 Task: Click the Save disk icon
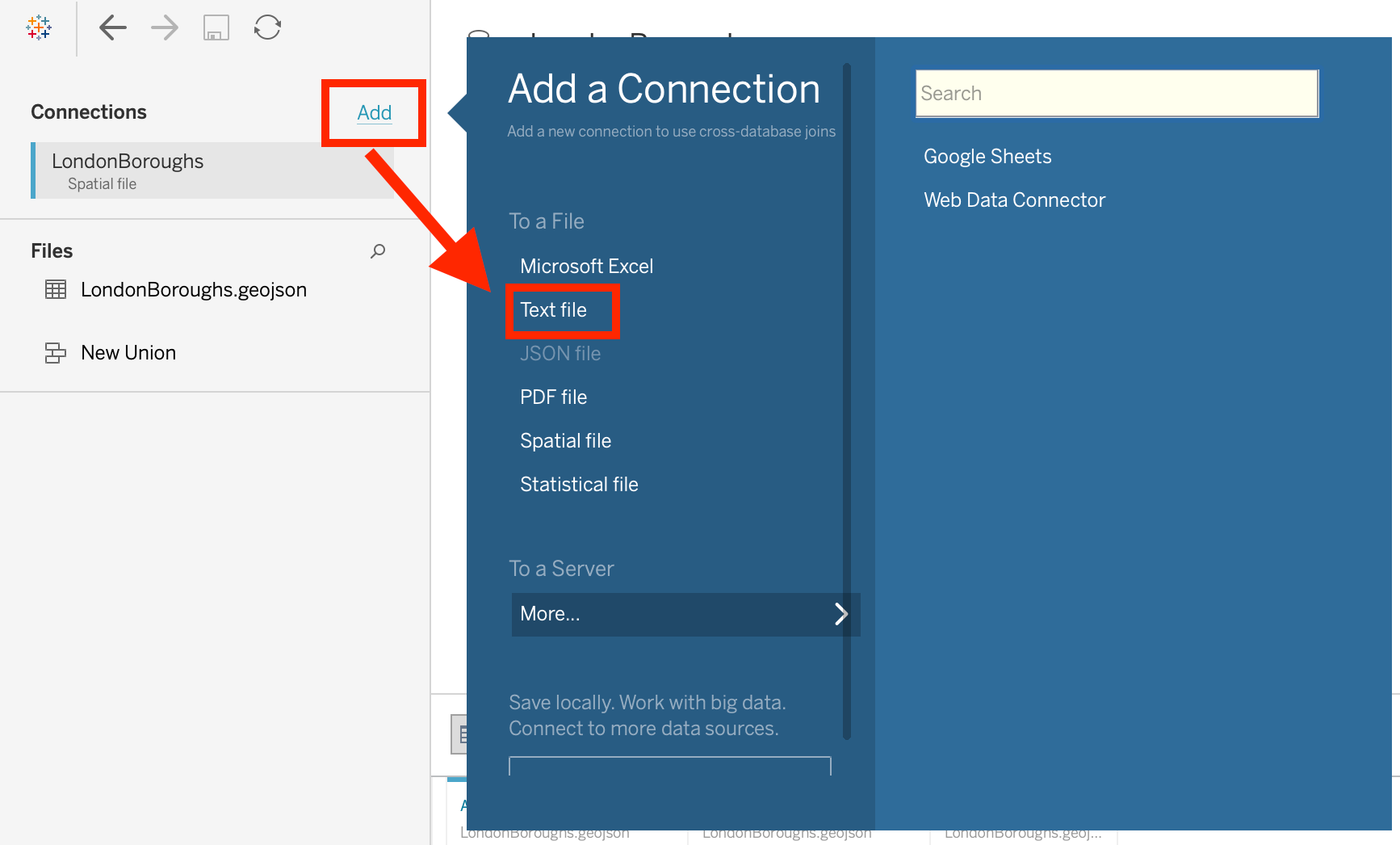pyautogui.click(x=216, y=27)
